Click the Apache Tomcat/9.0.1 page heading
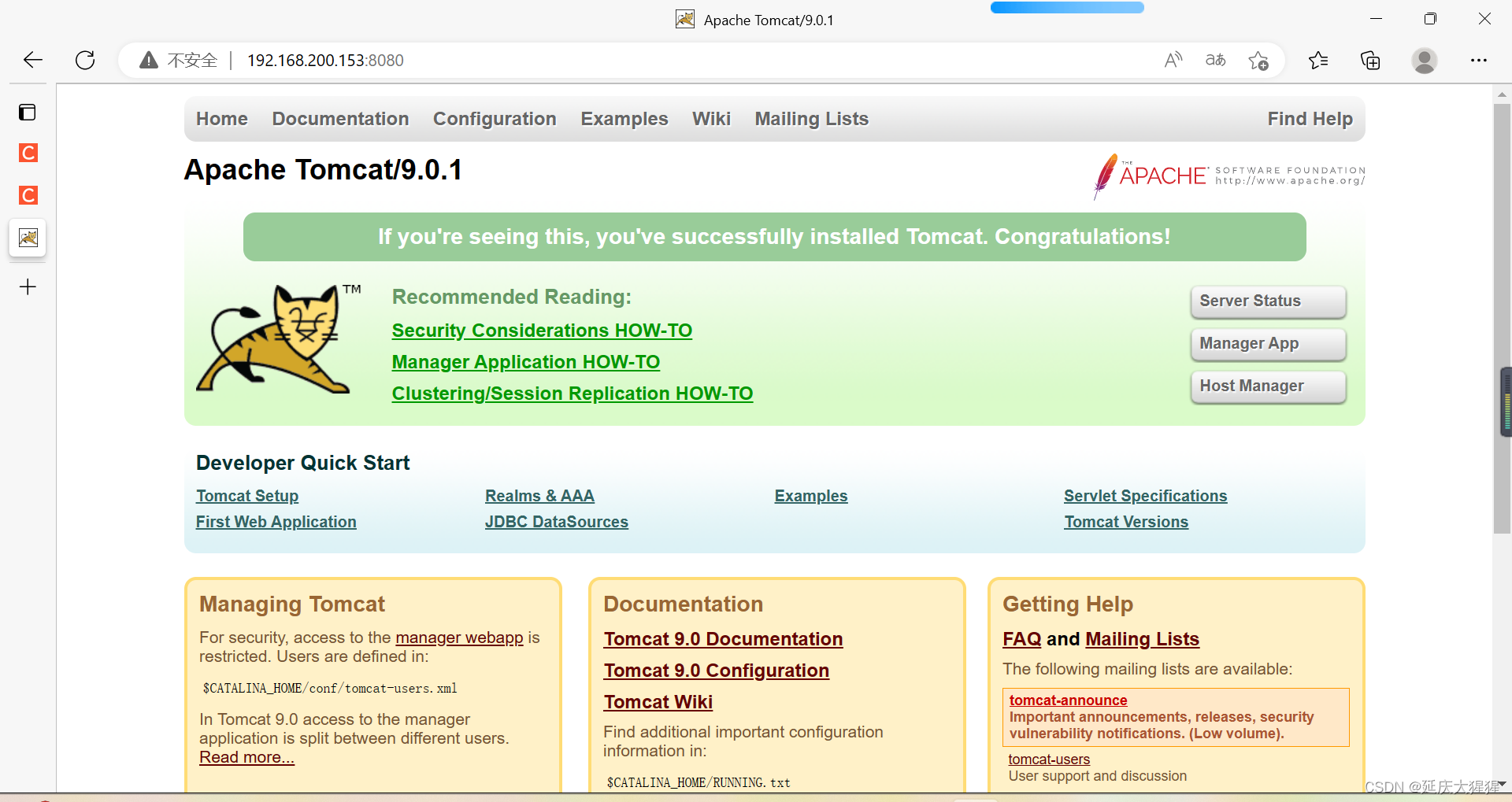The image size is (1512, 802). coord(323,170)
